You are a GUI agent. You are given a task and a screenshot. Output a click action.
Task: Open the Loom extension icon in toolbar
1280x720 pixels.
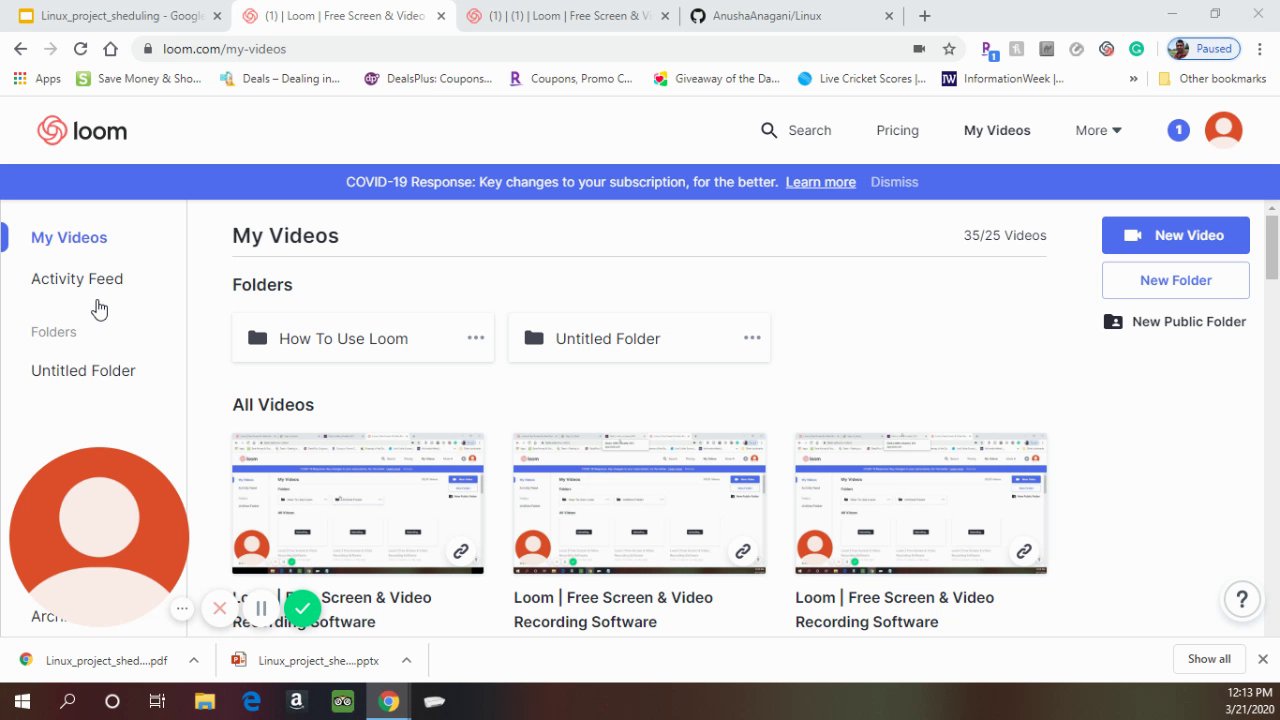(1106, 48)
